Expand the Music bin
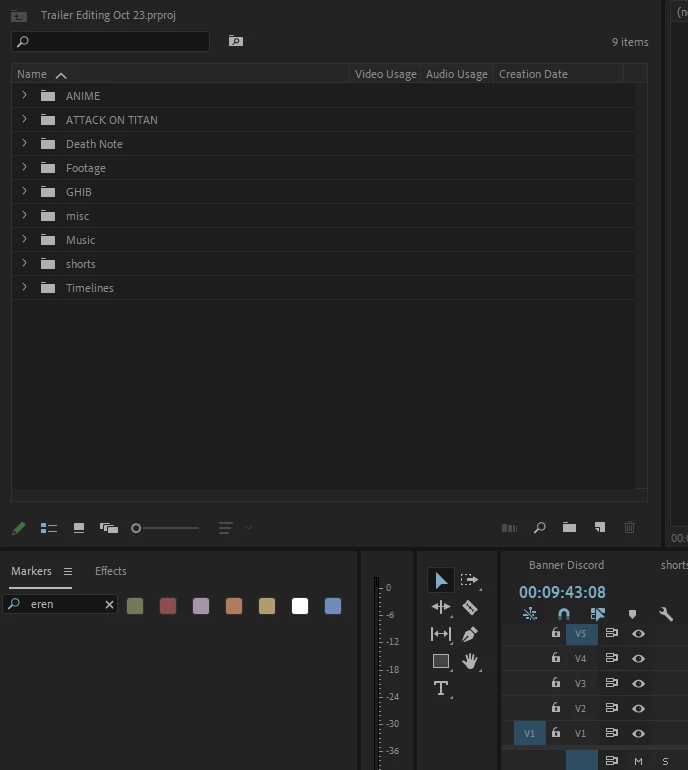The image size is (688, 770). tap(24, 240)
